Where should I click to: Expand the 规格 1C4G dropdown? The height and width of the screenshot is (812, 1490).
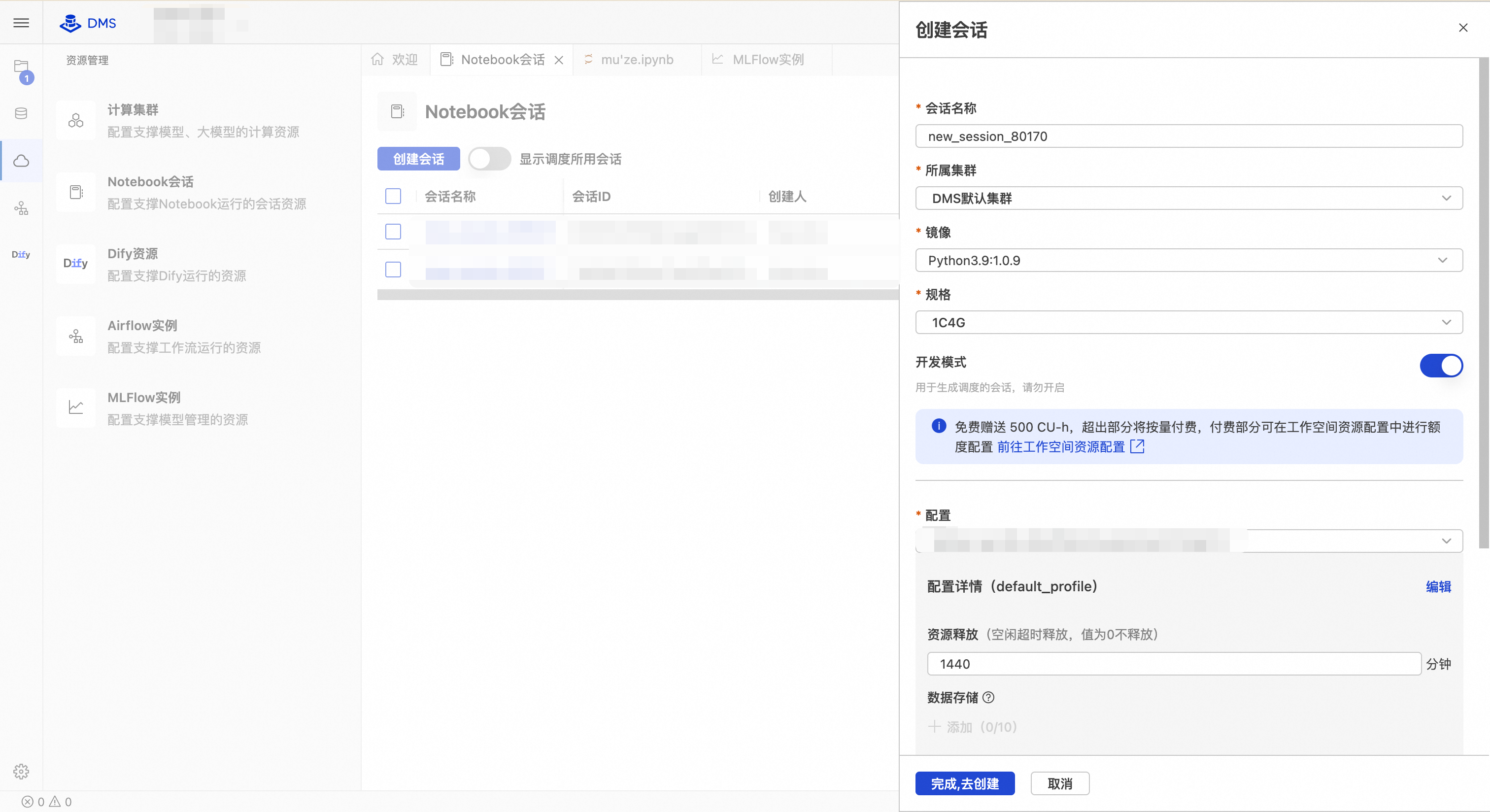click(1188, 323)
